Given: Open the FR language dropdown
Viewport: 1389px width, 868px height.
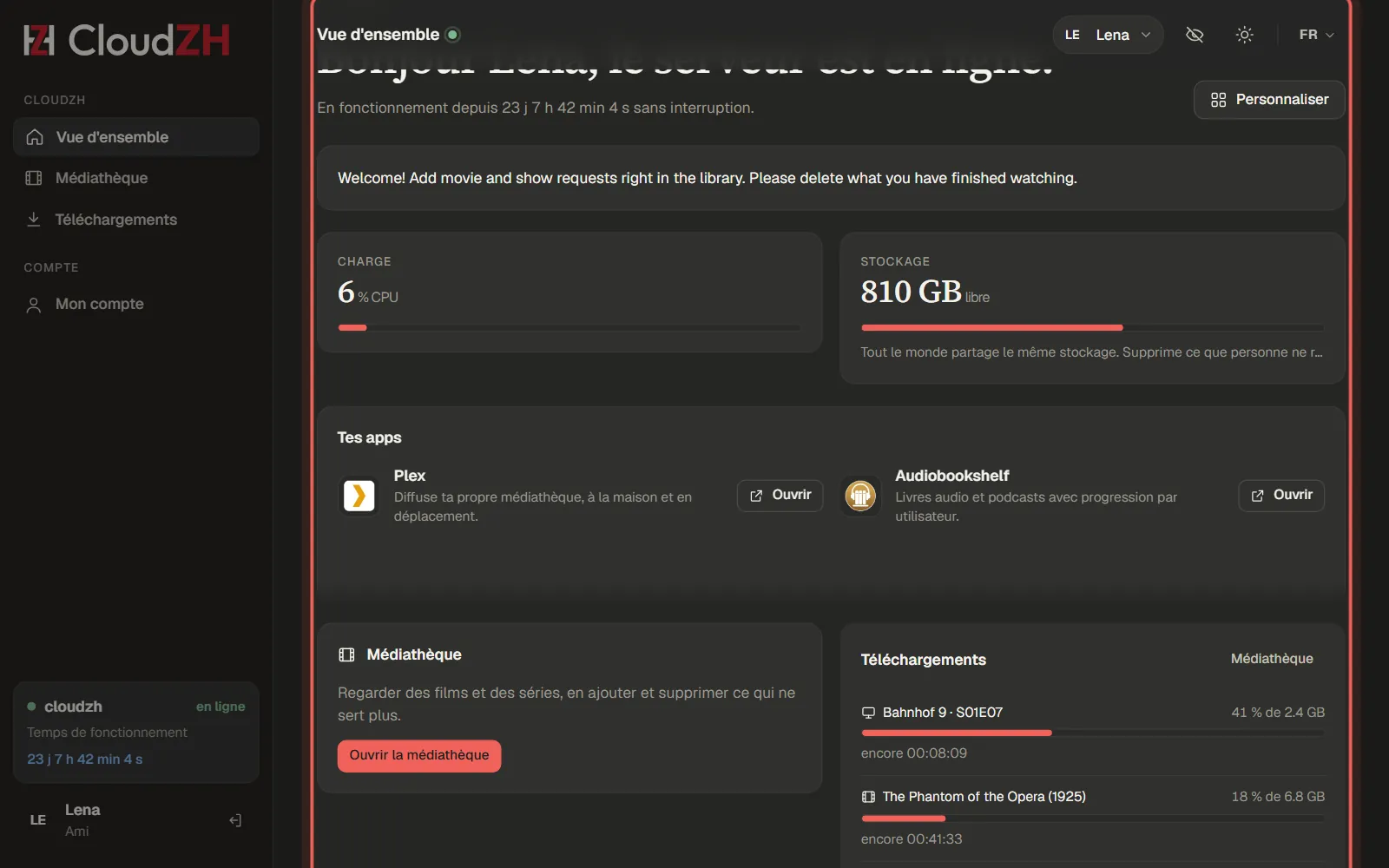Looking at the screenshot, I should pyautogui.click(x=1316, y=35).
